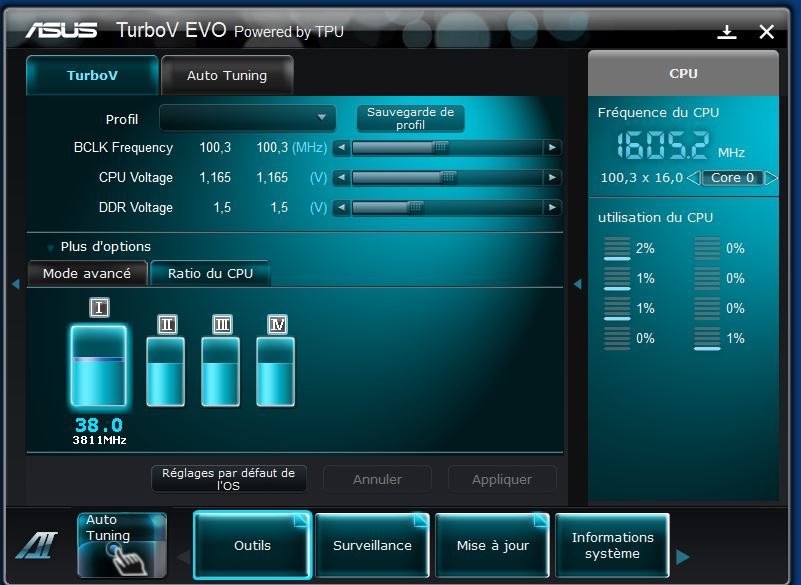
Task: Open the Surveillance menu
Action: [372, 545]
